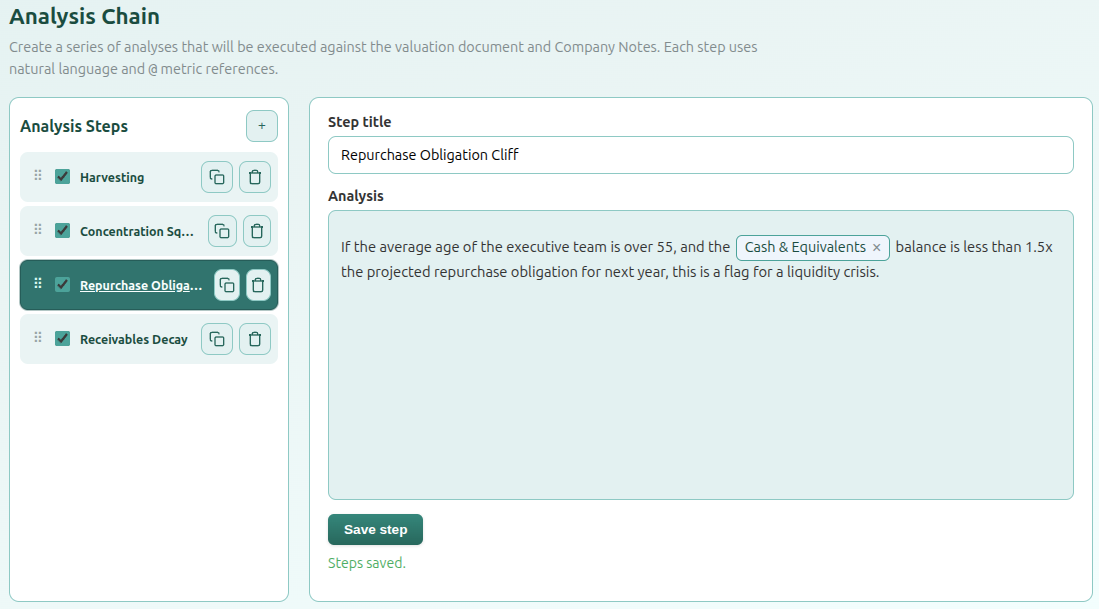Uncheck the Concentration Sq... step checkbox

(x=62, y=231)
